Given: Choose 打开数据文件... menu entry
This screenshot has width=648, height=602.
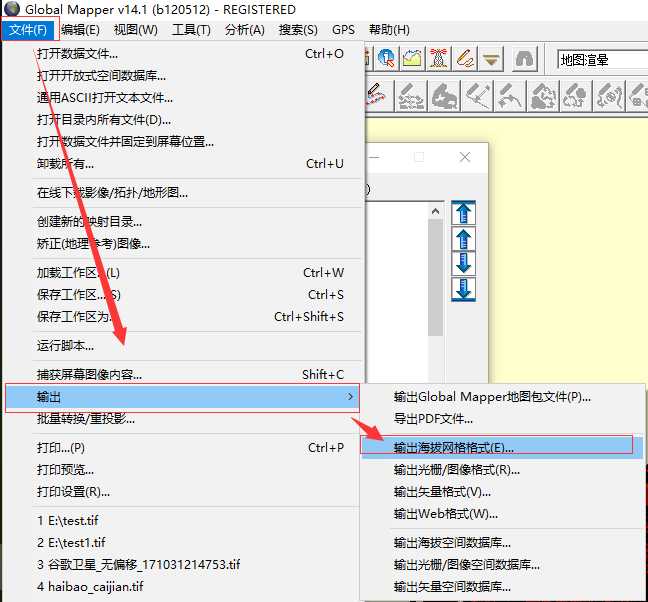Looking at the screenshot, I should 184,54.
